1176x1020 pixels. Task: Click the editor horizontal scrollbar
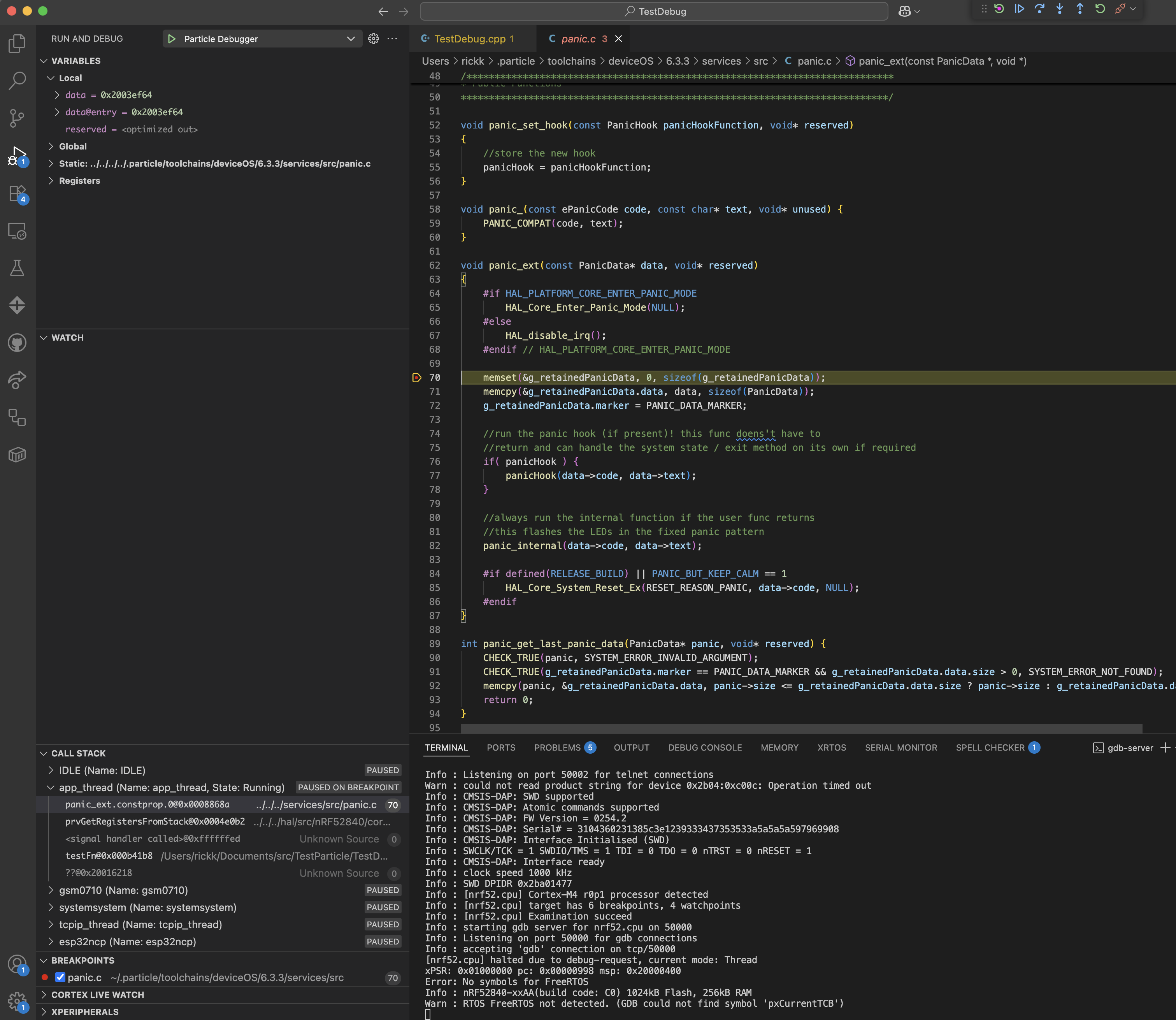tap(800, 728)
